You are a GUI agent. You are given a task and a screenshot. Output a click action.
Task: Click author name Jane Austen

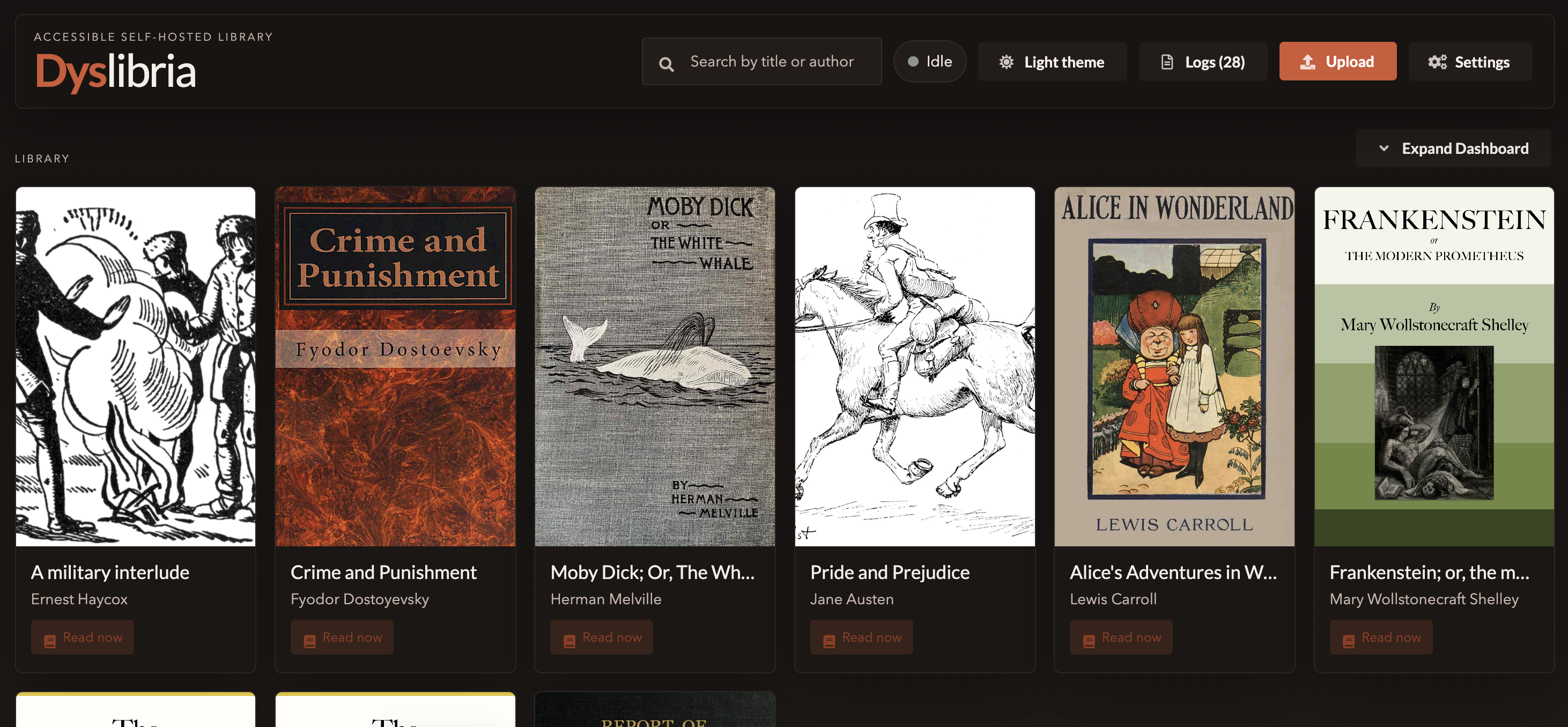point(852,599)
